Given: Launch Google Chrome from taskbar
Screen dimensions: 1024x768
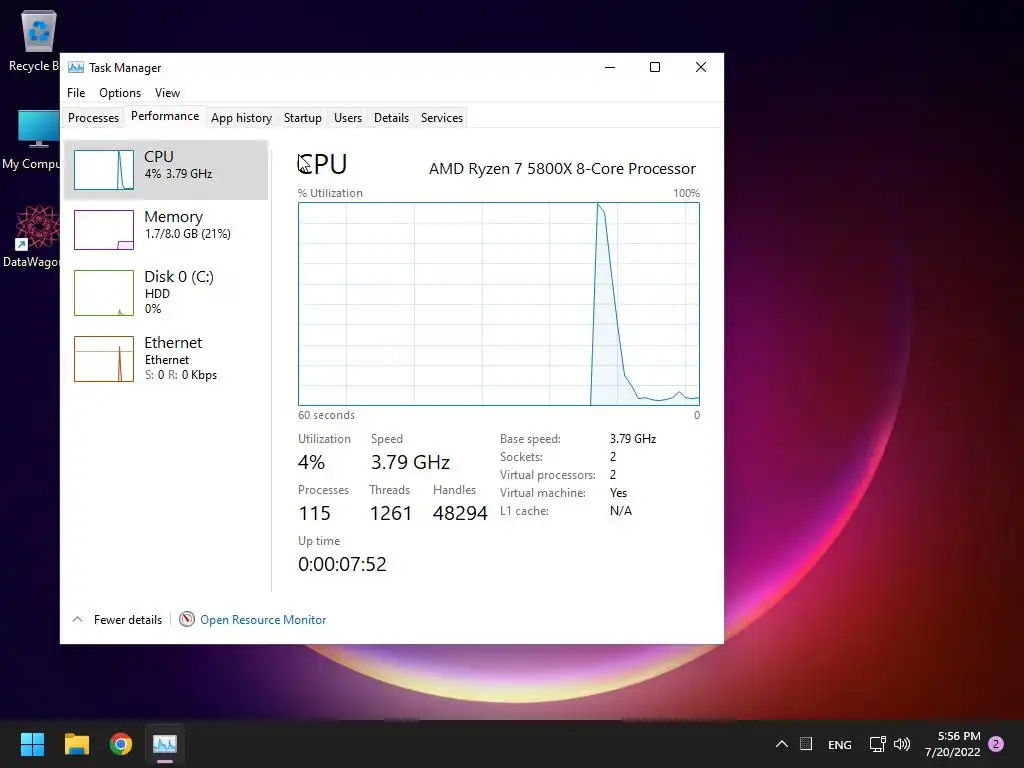Looking at the screenshot, I should click(121, 744).
